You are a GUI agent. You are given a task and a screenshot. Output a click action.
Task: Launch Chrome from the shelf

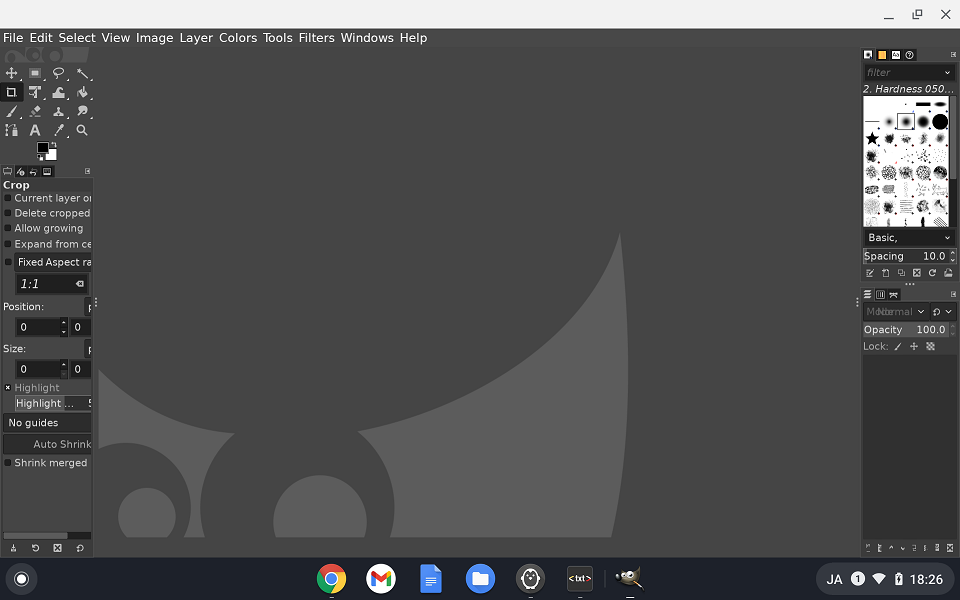[332, 579]
